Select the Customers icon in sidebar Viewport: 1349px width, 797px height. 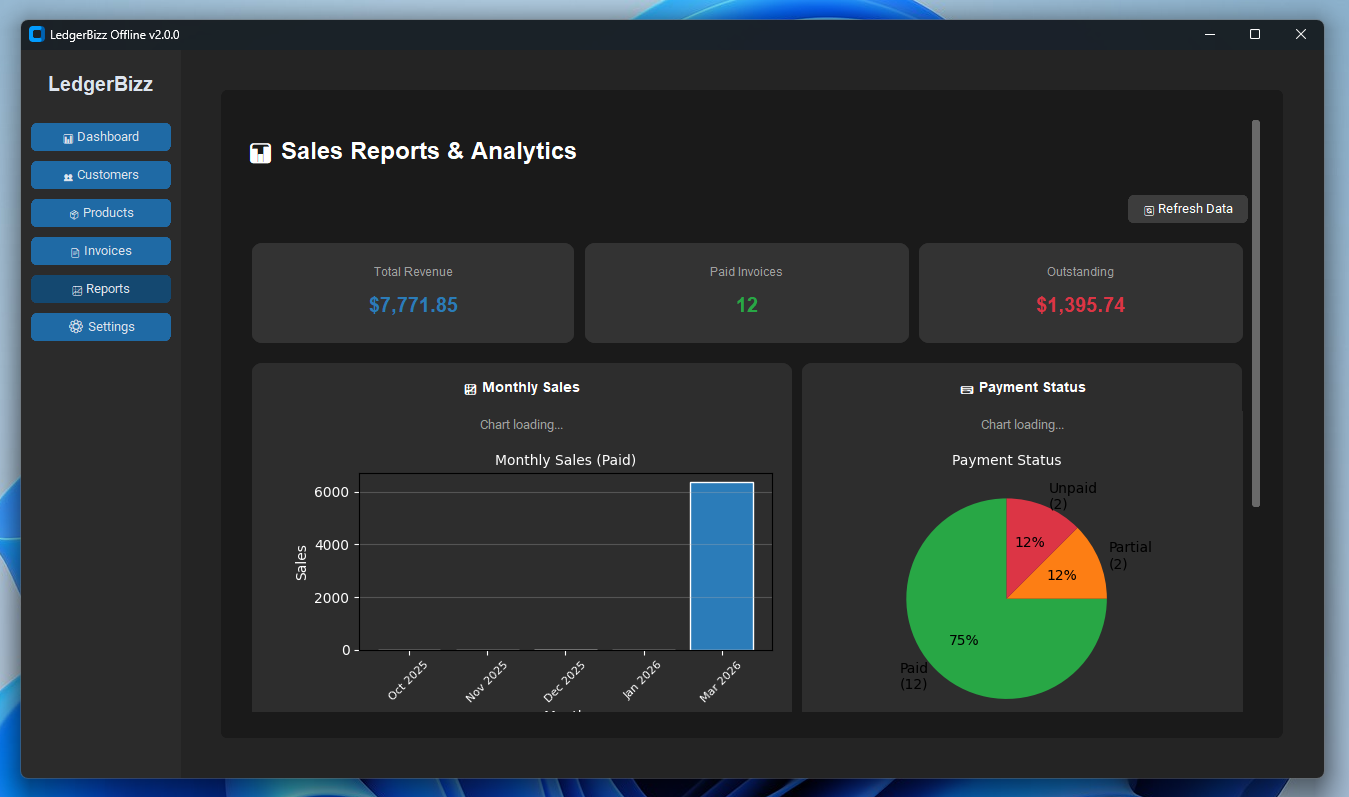pyautogui.click(x=68, y=175)
